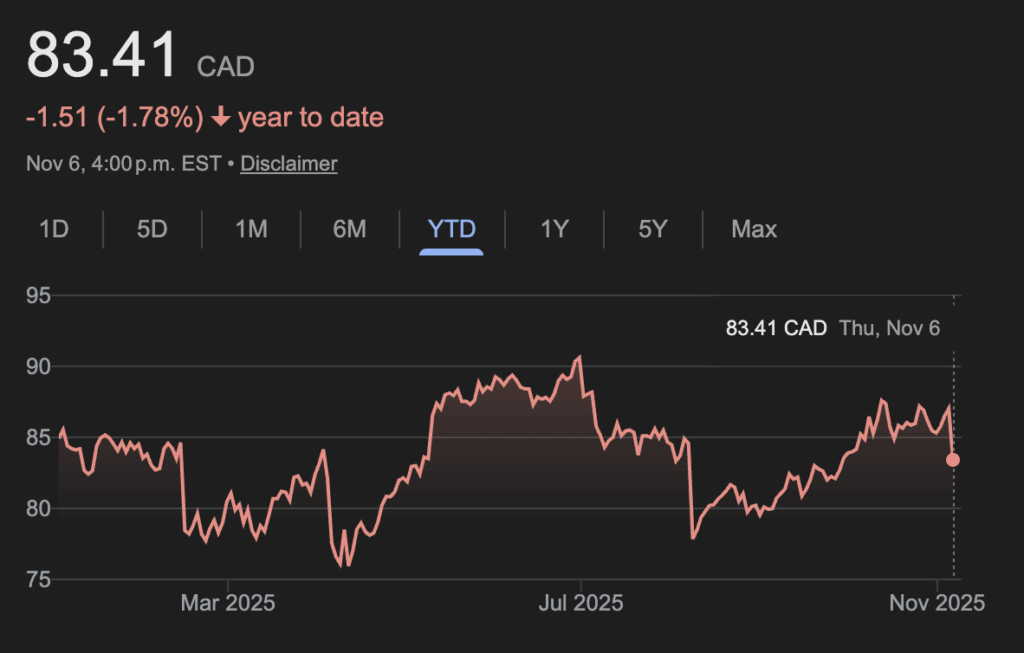
Task: Select the 5D time range
Action: point(152,229)
